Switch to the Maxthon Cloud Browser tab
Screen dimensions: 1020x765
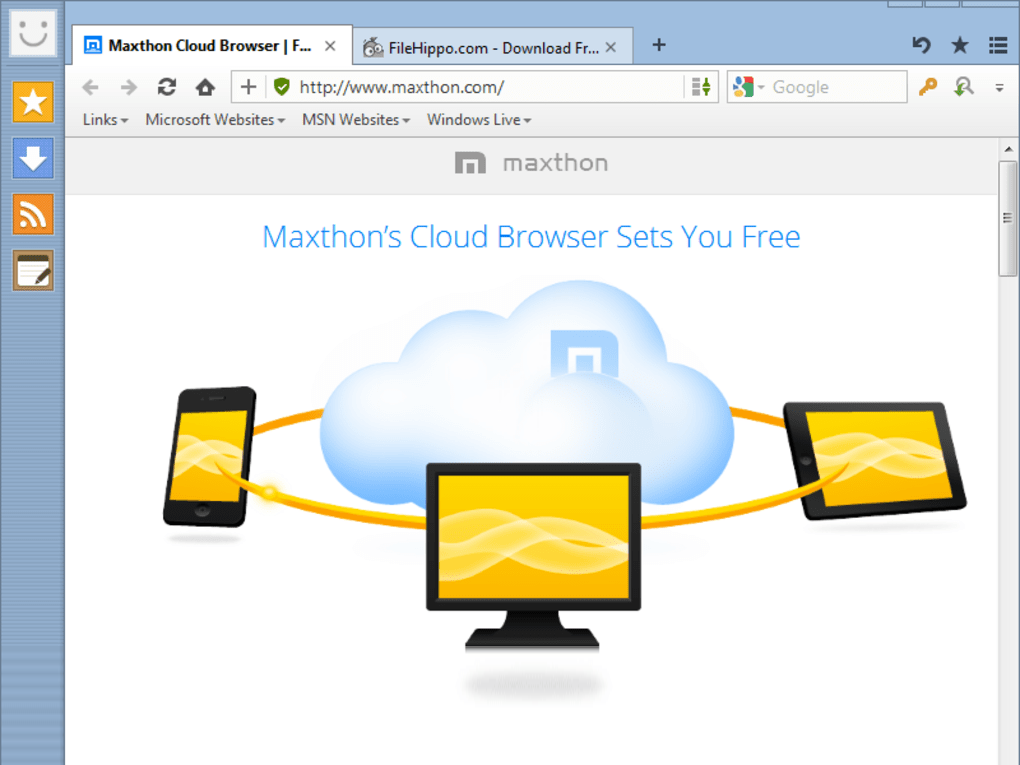tap(211, 46)
